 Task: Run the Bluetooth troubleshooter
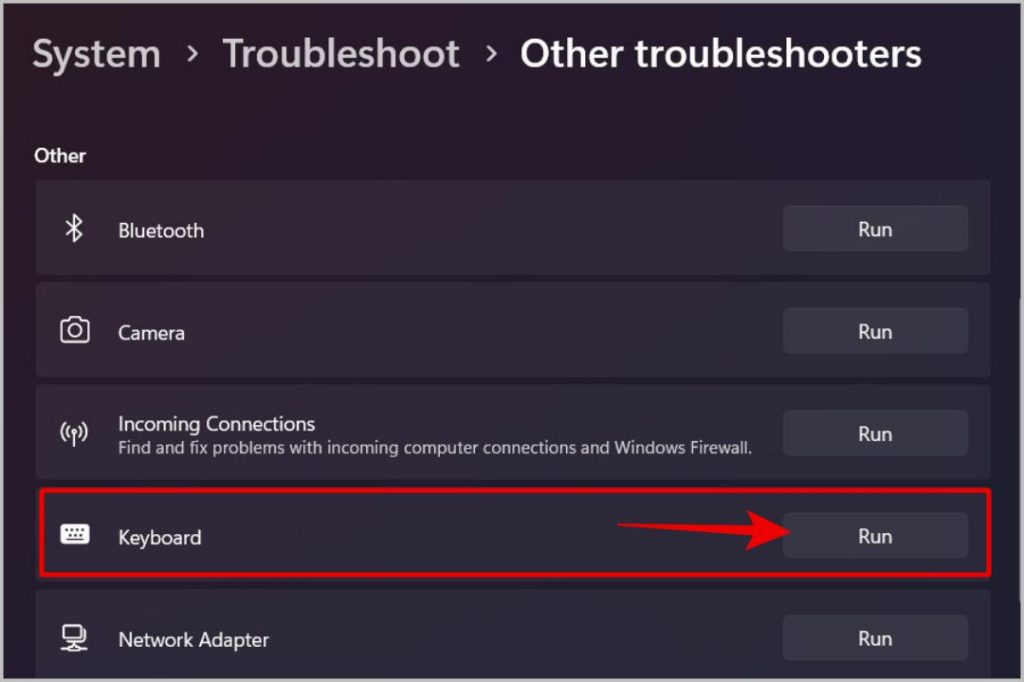pos(875,229)
